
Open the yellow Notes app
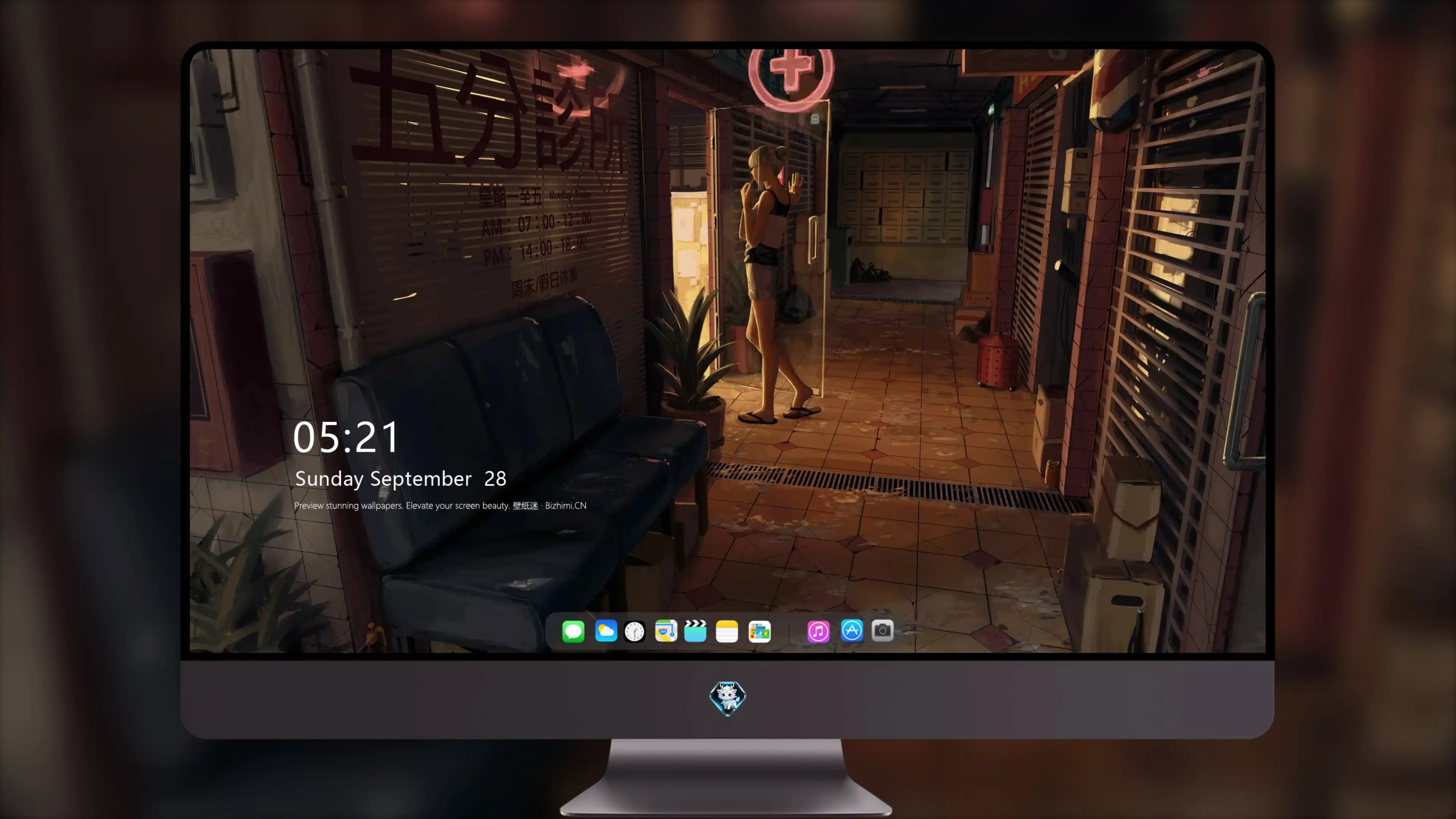[x=727, y=631]
